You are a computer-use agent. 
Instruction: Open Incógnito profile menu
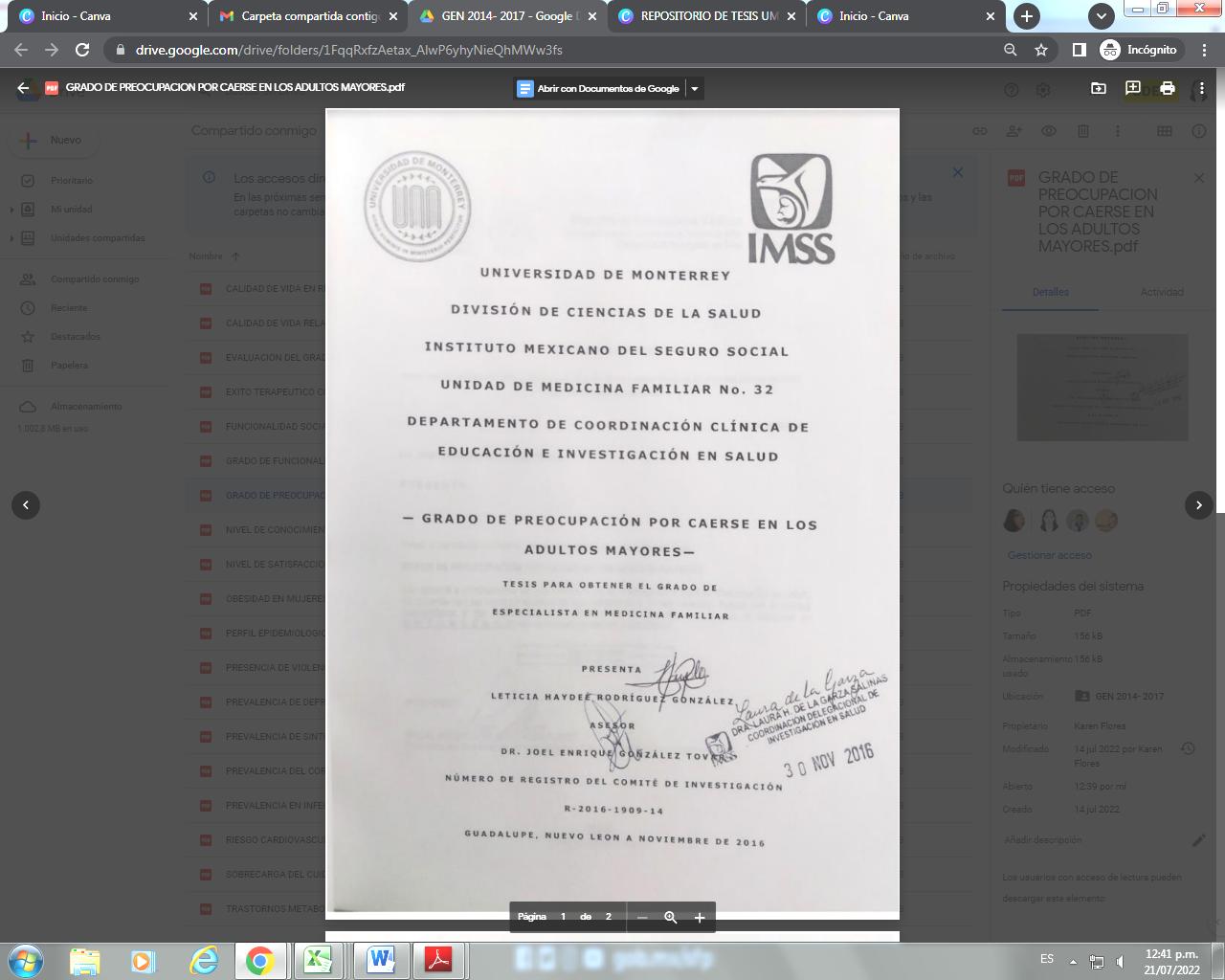(x=1139, y=50)
